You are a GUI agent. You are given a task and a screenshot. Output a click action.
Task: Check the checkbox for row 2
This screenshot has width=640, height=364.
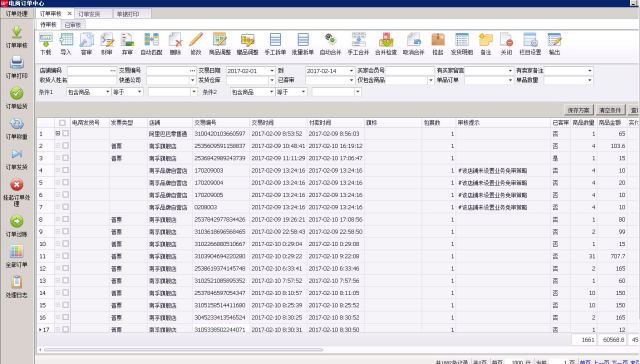pos(65,146)
